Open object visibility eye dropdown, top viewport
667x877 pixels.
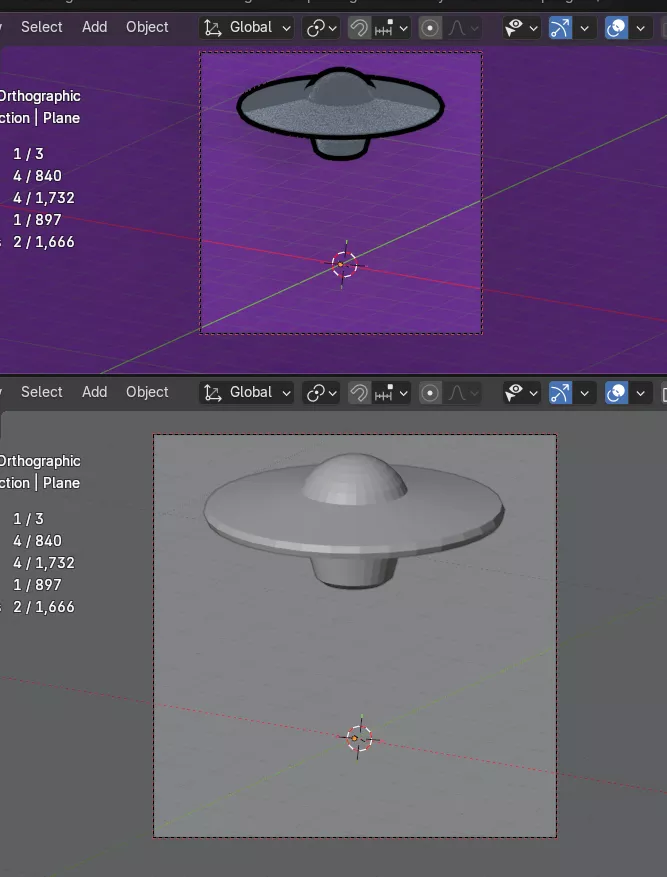[522, 28]
